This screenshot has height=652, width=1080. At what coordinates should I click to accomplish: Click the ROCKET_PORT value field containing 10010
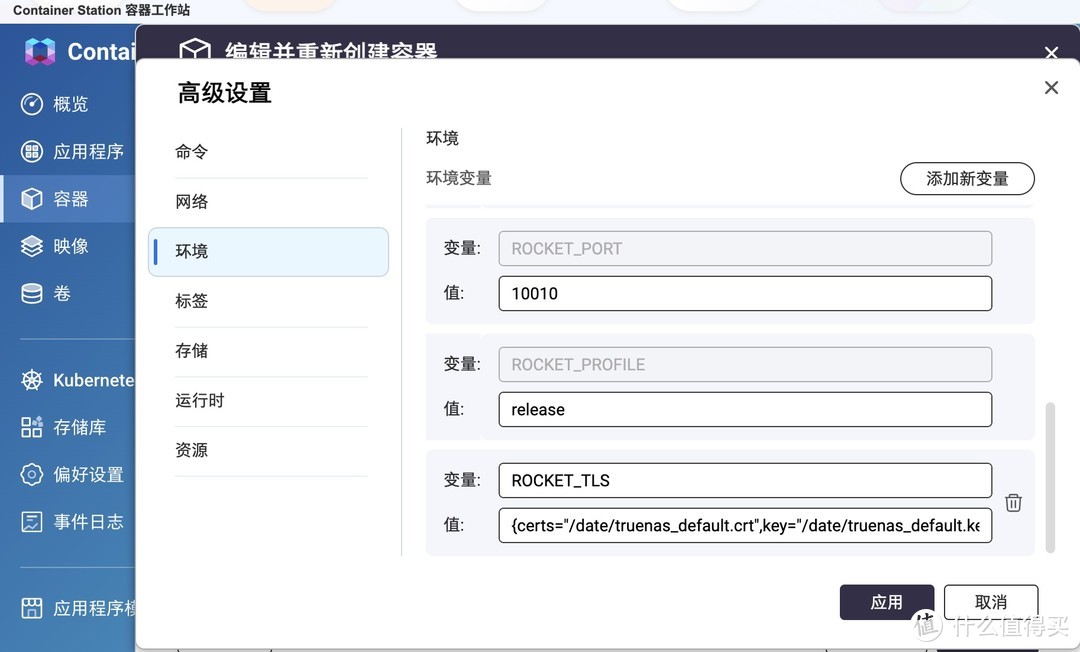[x=744, y=293]
